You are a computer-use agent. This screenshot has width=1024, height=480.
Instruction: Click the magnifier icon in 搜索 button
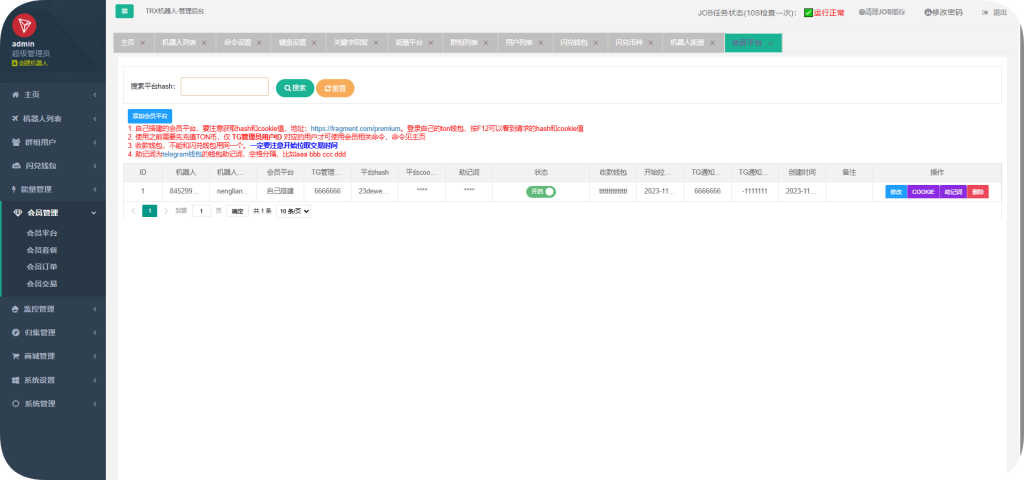tap(287, 88)
